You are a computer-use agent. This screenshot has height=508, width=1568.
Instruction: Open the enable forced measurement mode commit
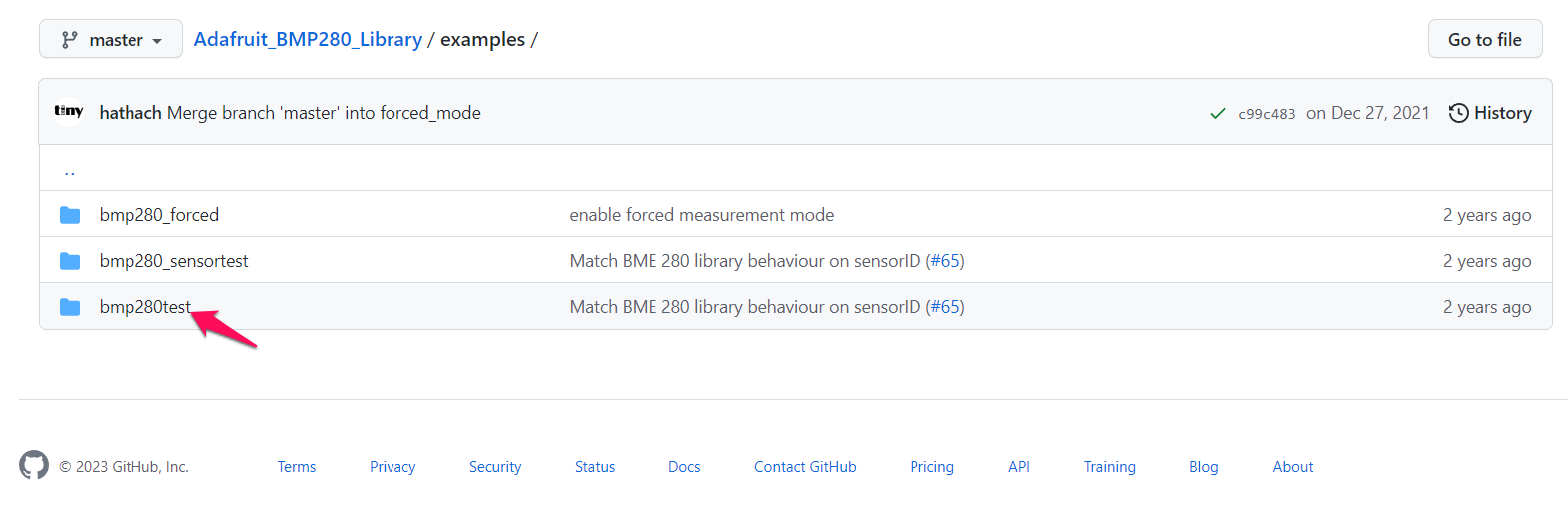[x=701, y=215]
